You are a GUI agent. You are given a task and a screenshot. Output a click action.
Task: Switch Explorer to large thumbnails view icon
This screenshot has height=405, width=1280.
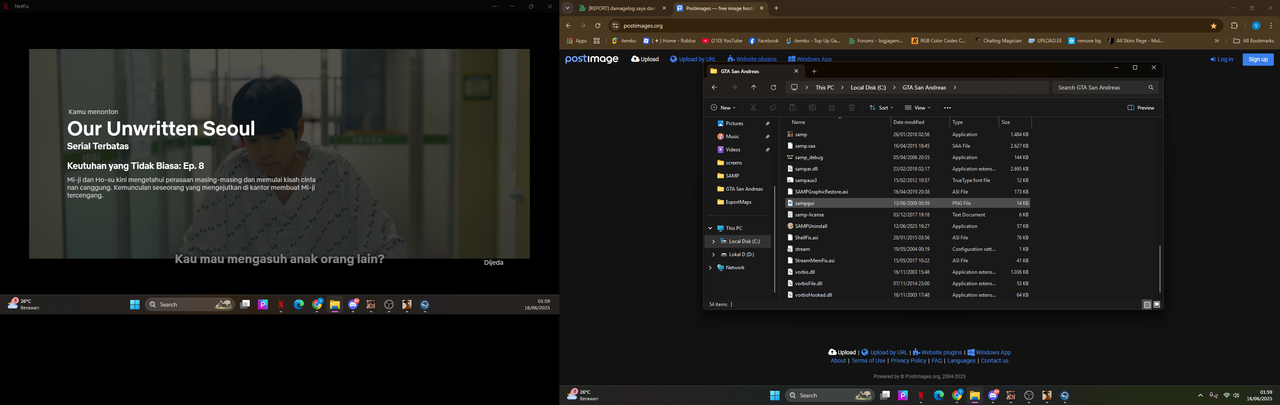[x=1157, y=304]
